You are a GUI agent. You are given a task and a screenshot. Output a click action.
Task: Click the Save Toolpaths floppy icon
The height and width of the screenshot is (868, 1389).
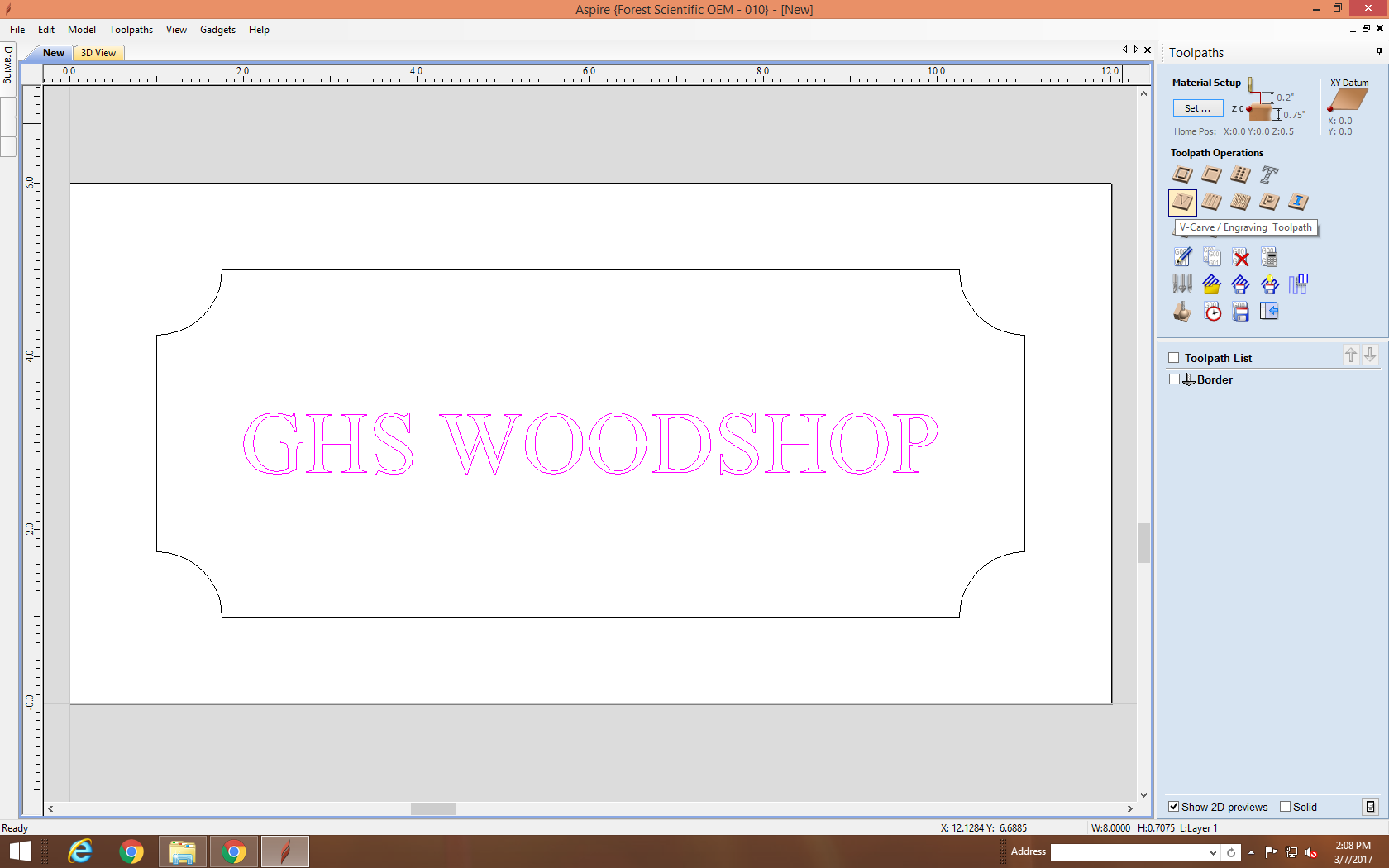coord(1240,312)
